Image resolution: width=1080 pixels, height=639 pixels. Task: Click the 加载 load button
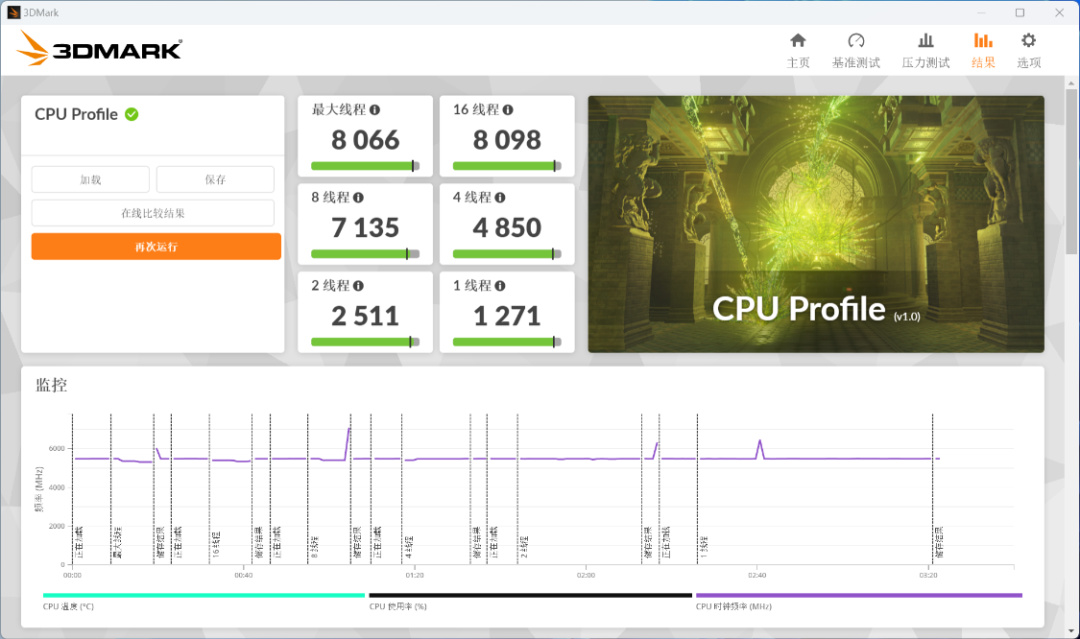pyautogui.click(x=90, y=180)
